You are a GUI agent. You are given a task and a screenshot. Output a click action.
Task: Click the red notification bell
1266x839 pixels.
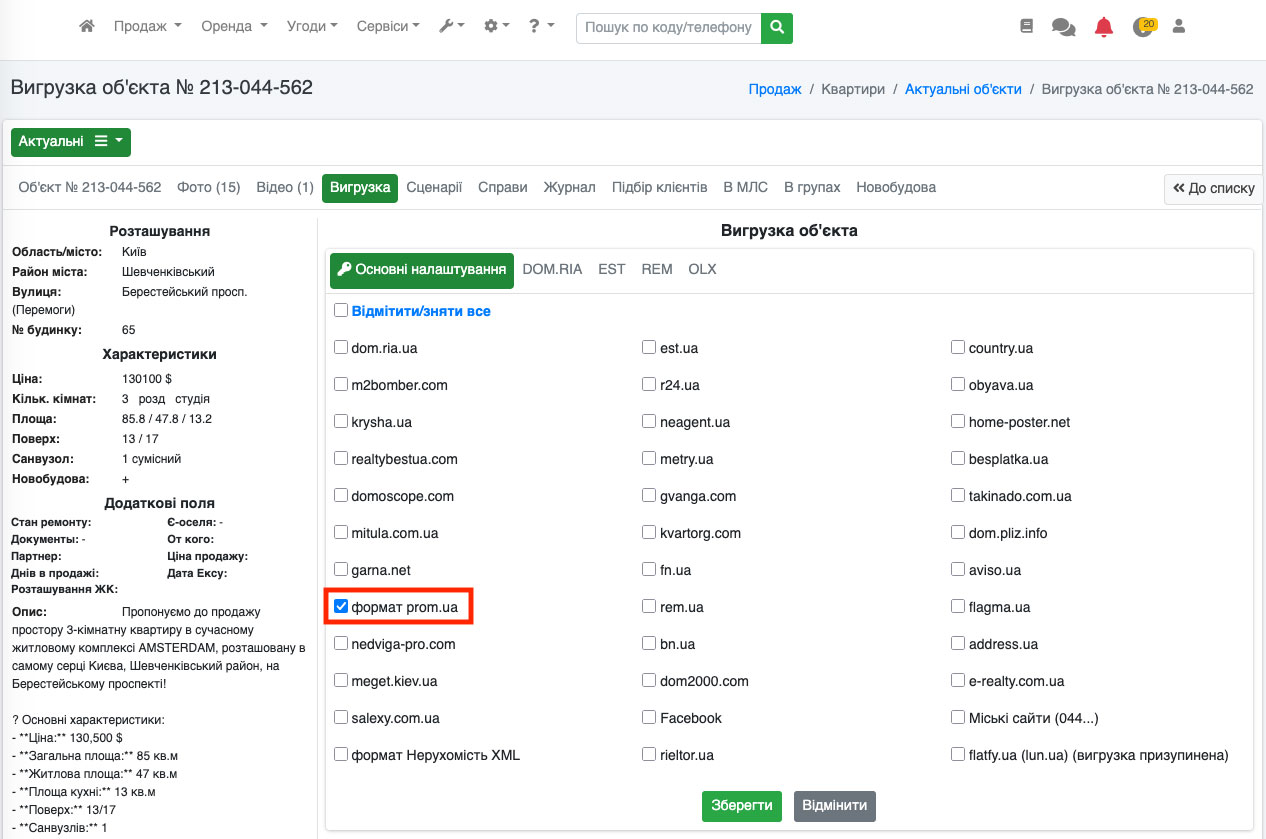click(x=1104, y=27)
